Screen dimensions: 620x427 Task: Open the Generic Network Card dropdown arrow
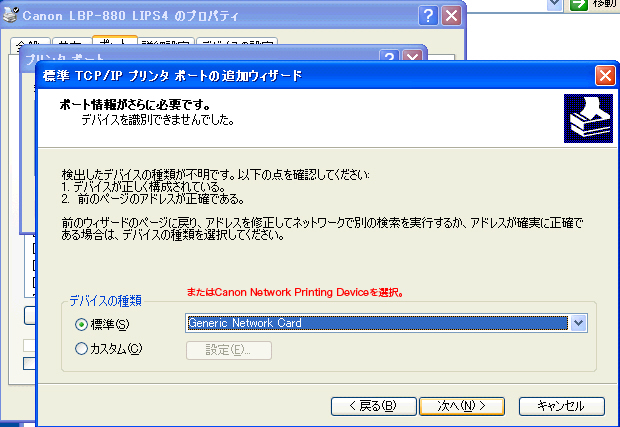[x=578, y=323]
